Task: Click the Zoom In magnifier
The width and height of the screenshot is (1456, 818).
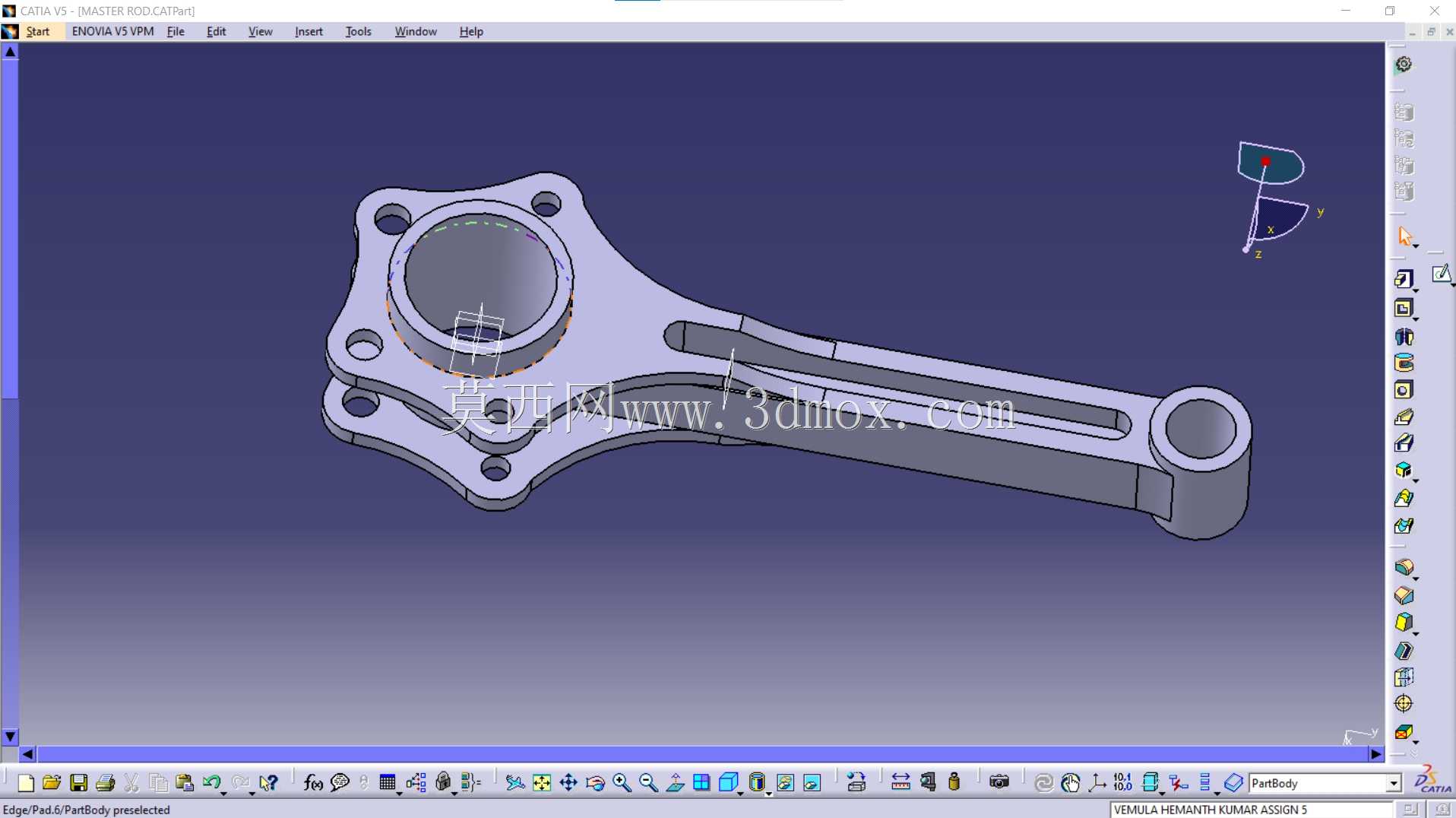Action: 622,782
